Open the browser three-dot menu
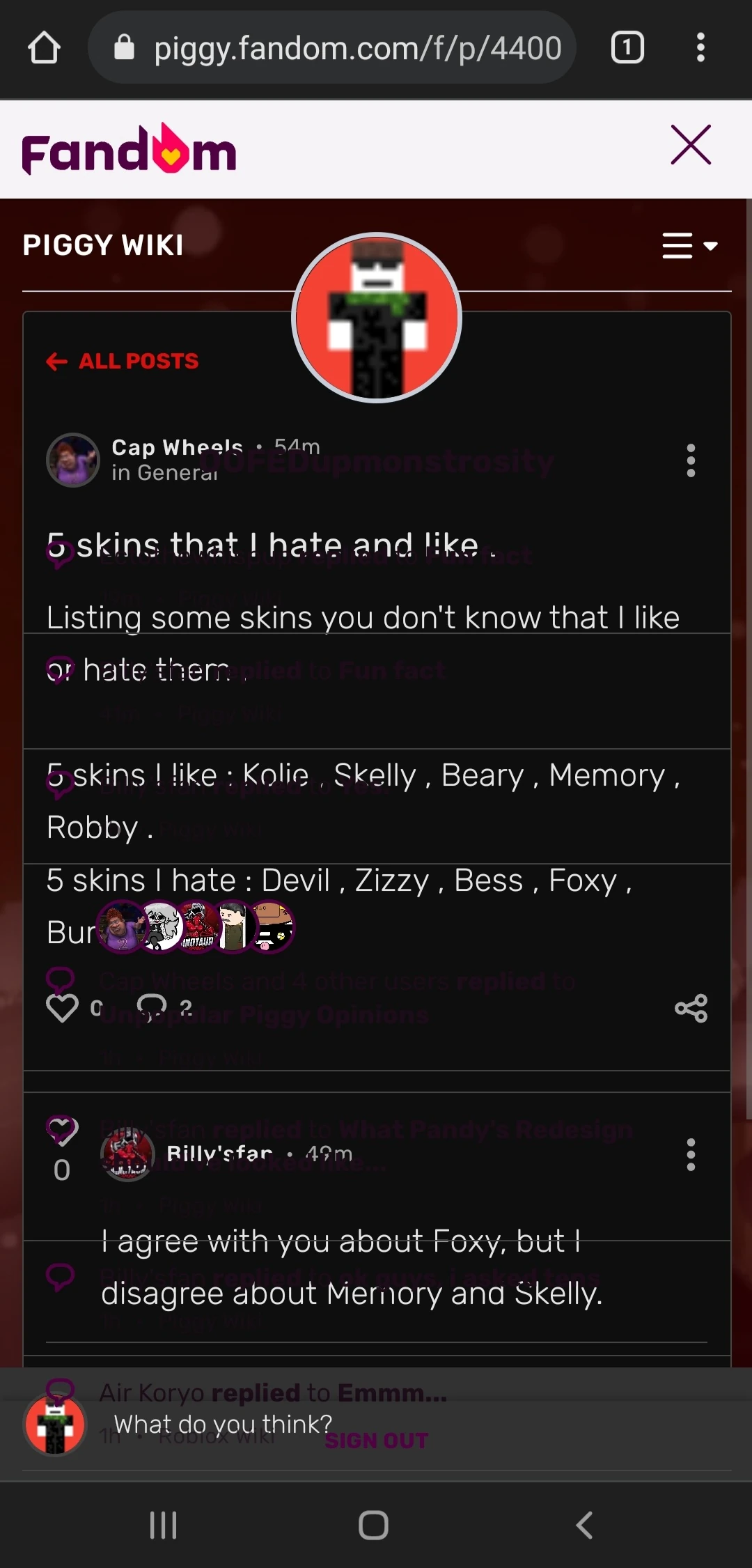 pos(700,48)
